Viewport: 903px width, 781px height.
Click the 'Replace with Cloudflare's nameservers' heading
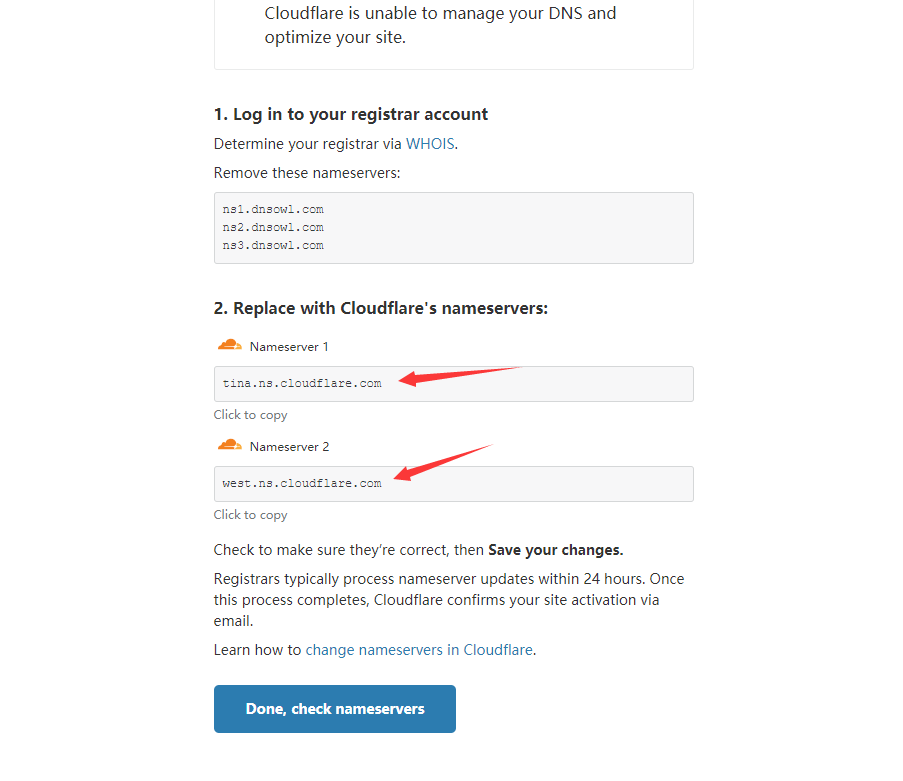(x=381, y=308)
